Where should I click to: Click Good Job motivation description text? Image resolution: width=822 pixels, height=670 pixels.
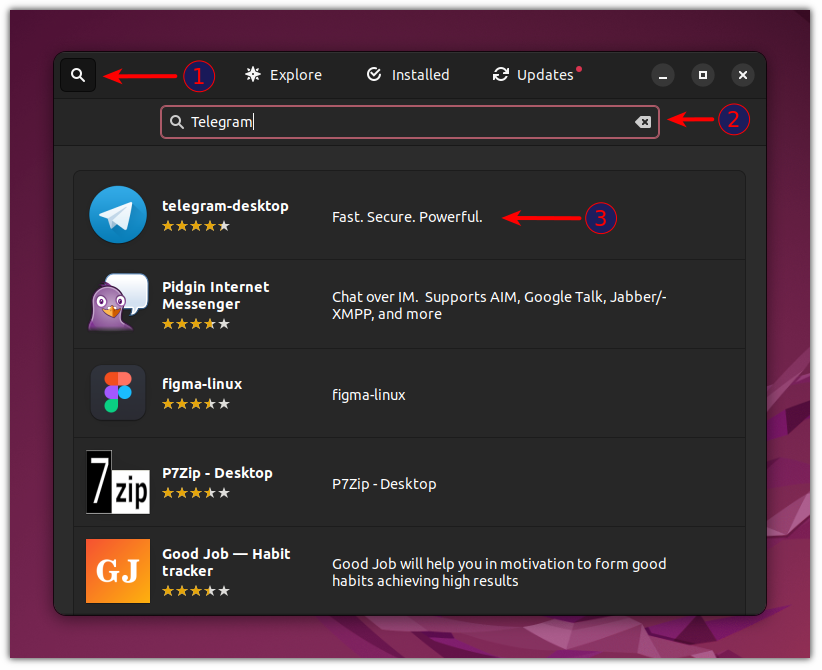tap(499, 572)
